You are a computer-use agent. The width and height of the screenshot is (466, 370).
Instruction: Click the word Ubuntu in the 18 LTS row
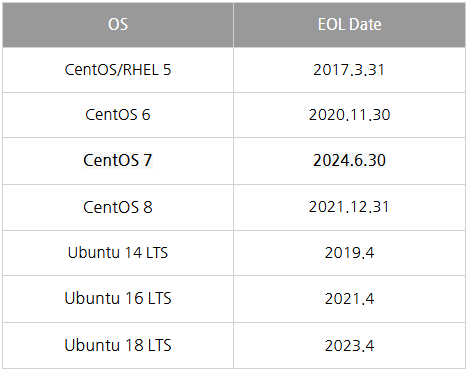[x=92, y=345]
